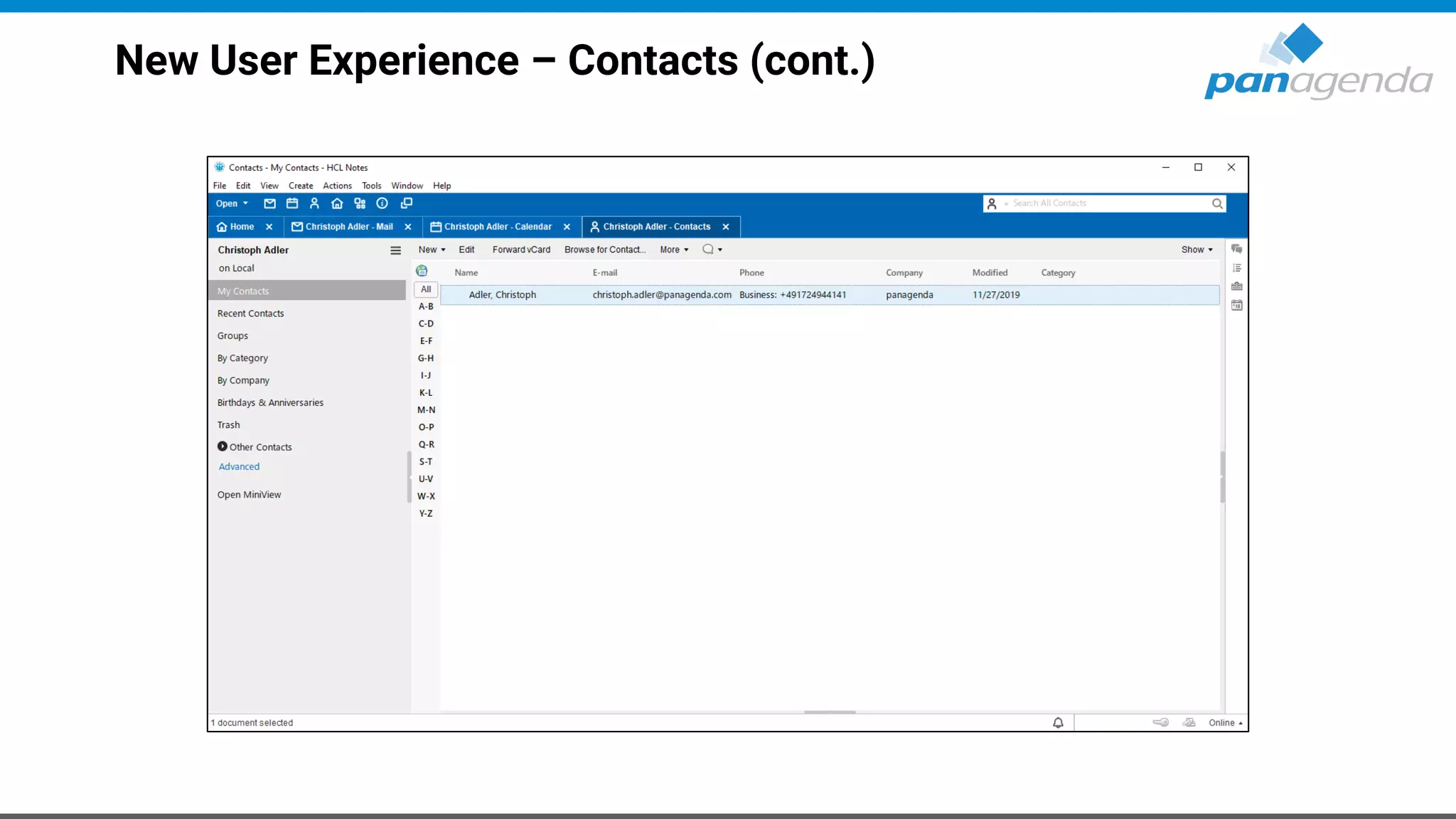Viewport: 1456px width, 819px height.
Task: Select By Company view in sidebar
Action: 243,380
